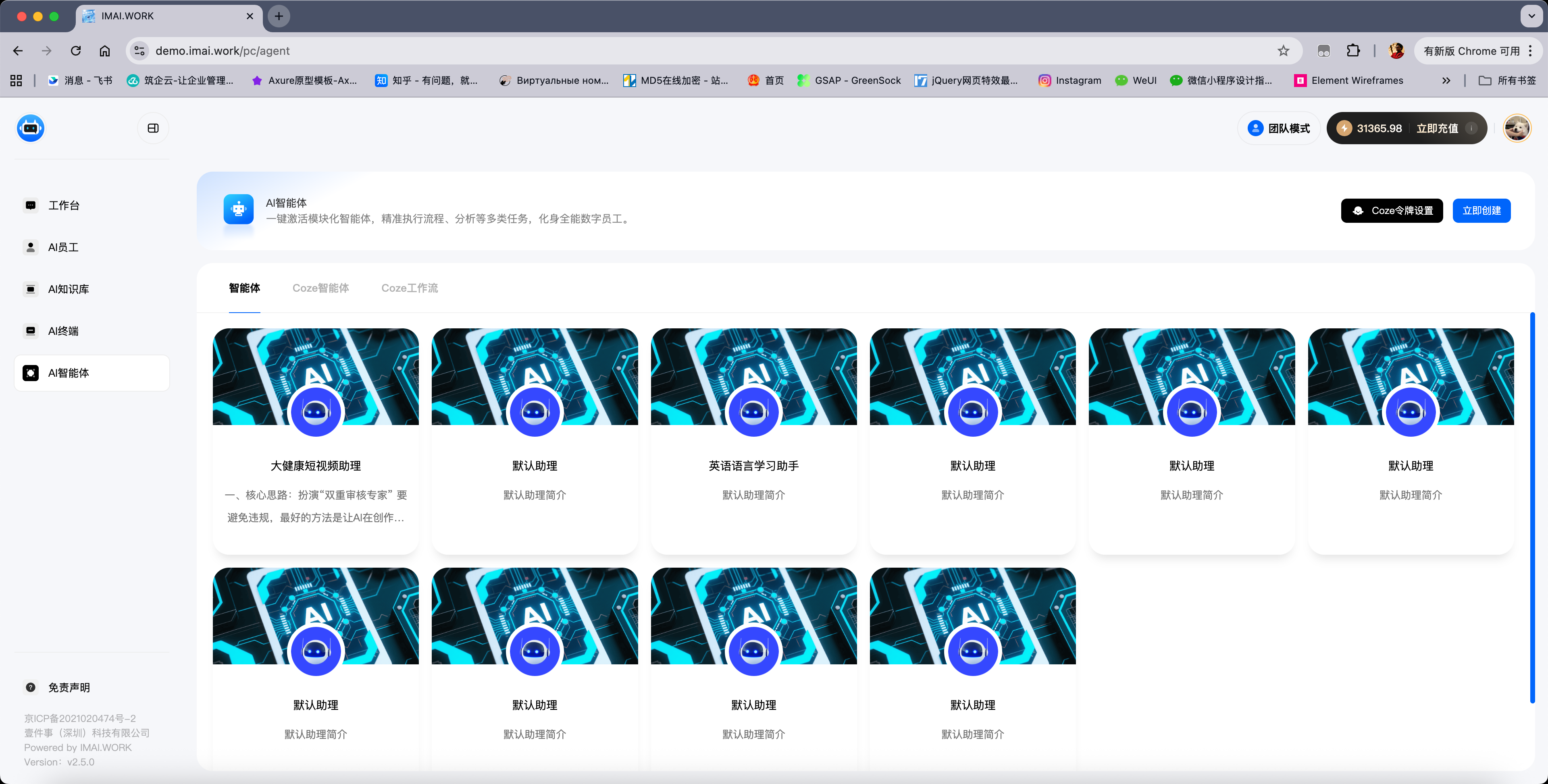Go to AI员工 in the sidebar
This screenshot has height=784, width=1548.
[63, 247]
